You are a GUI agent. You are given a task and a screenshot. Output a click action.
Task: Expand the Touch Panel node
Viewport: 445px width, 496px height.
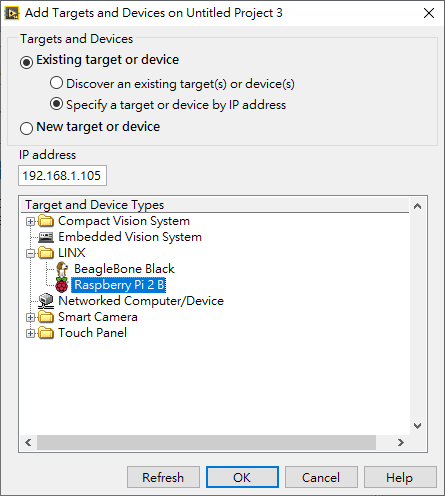[x=30, y=333]
